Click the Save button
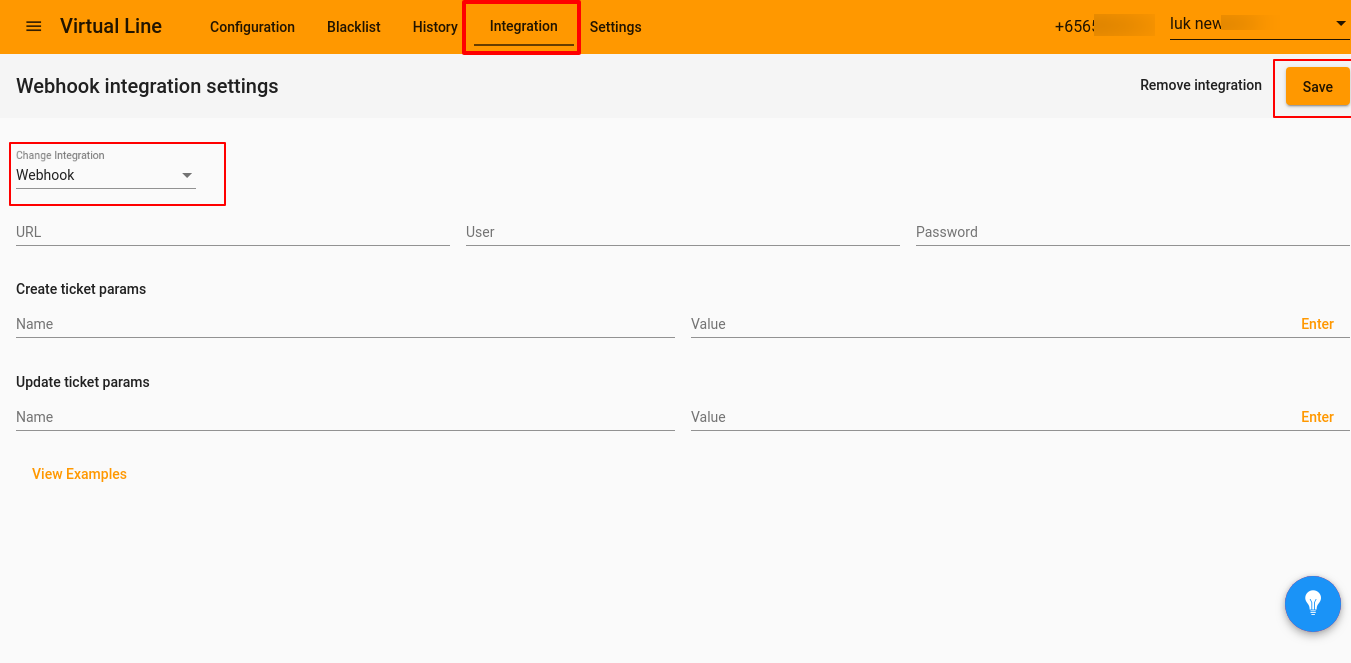 pyautogui.click(x=1317, y=87)
